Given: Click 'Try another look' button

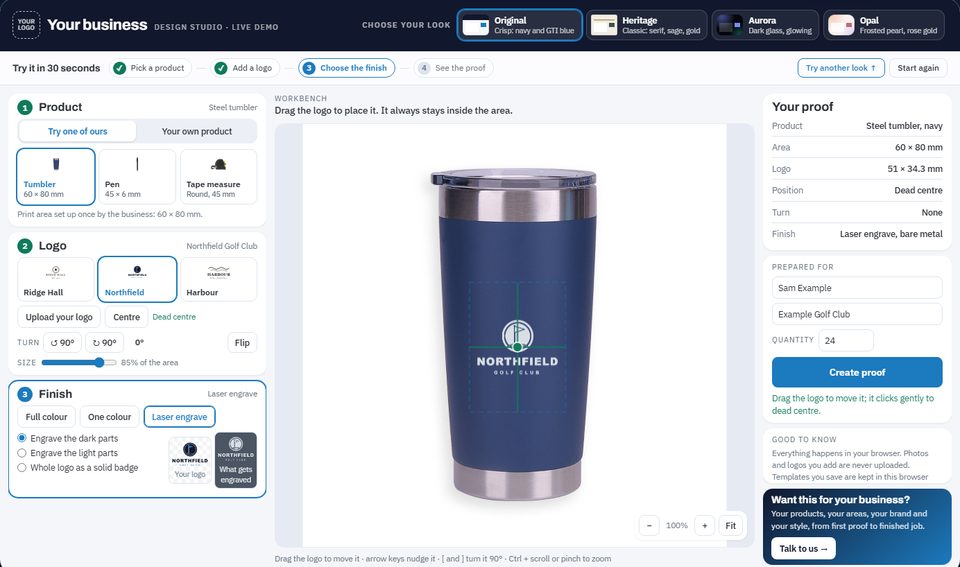Looking at the screenshot, I should (x=841, y=68).
